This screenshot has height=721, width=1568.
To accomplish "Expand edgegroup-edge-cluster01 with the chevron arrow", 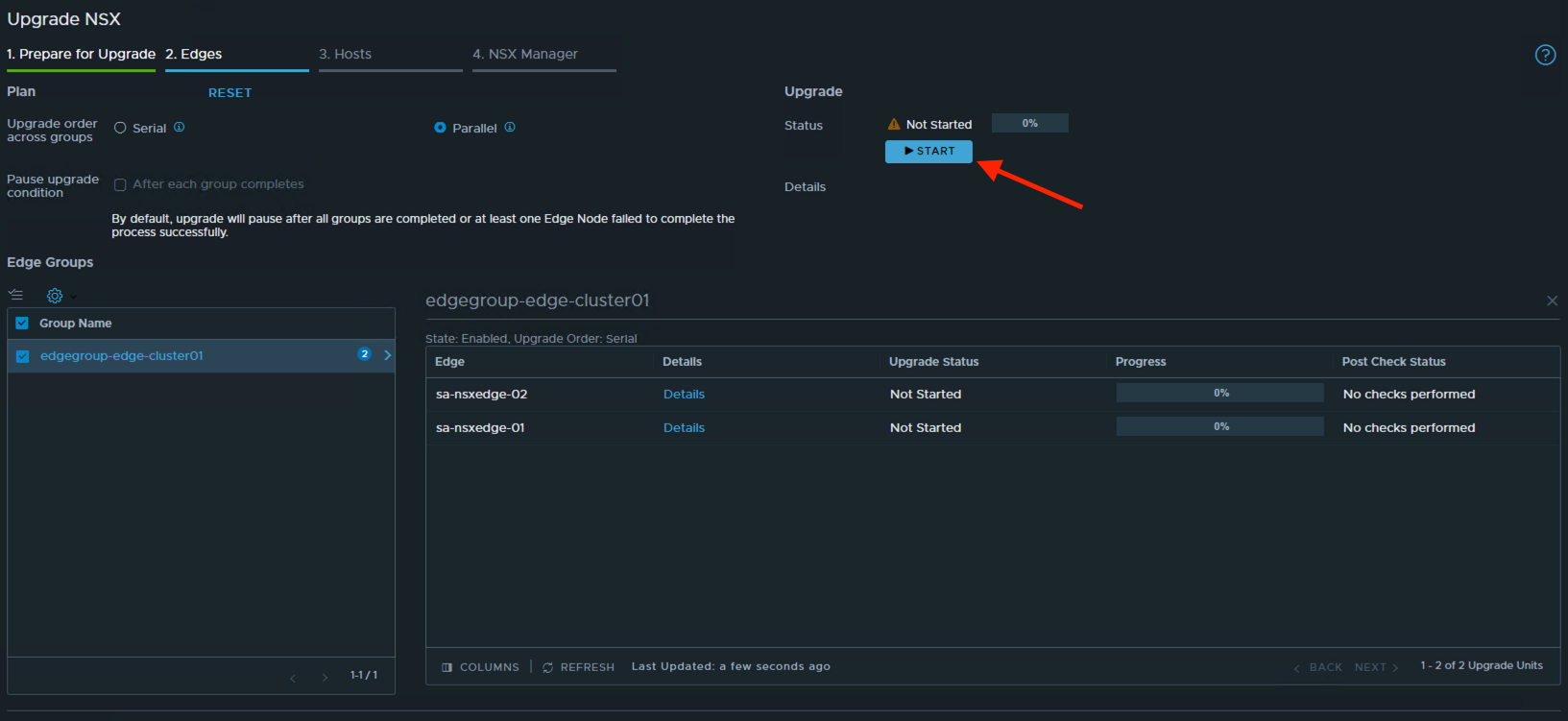I will (x=387, y=355).
